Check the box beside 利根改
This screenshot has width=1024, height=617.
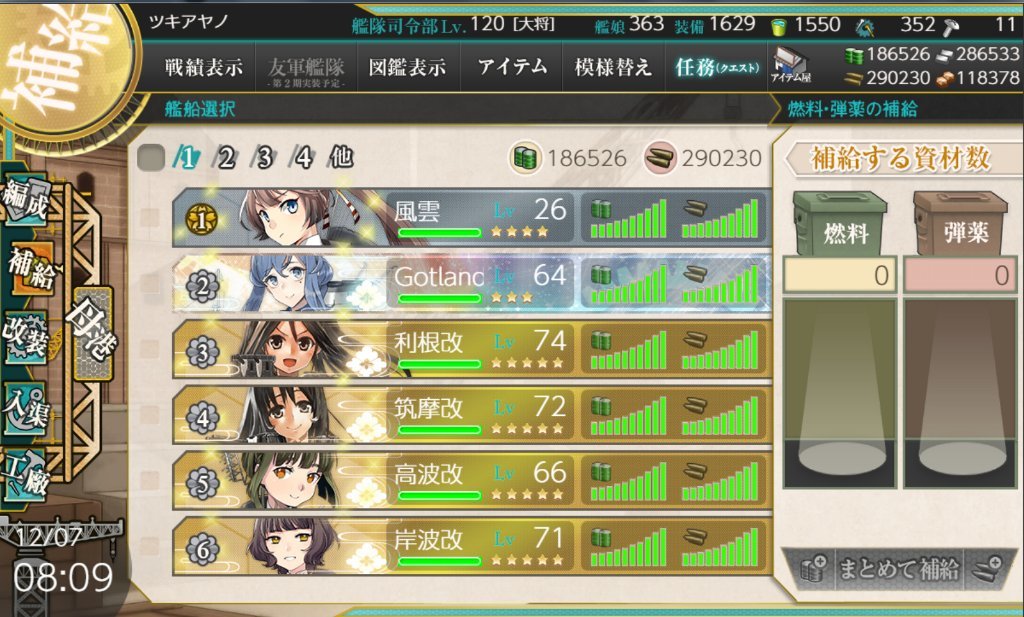pyautogui.click(x=150, y=349)
